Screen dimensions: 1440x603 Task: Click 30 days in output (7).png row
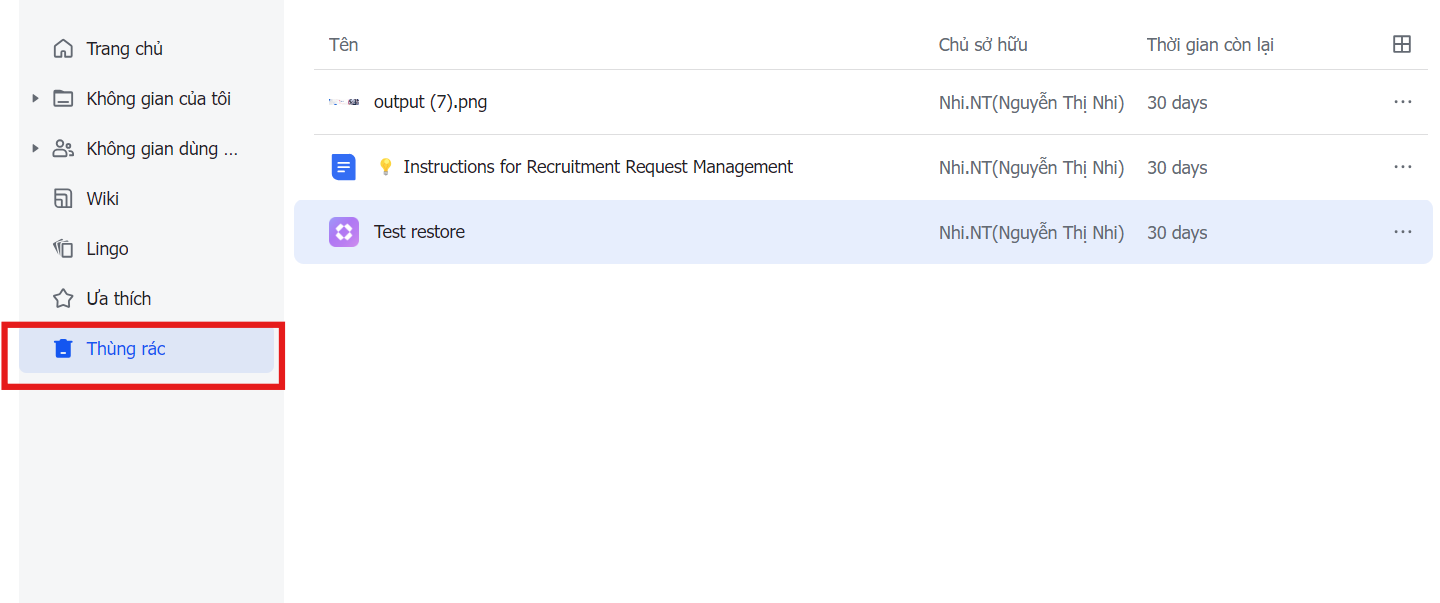click(1177, 103)
